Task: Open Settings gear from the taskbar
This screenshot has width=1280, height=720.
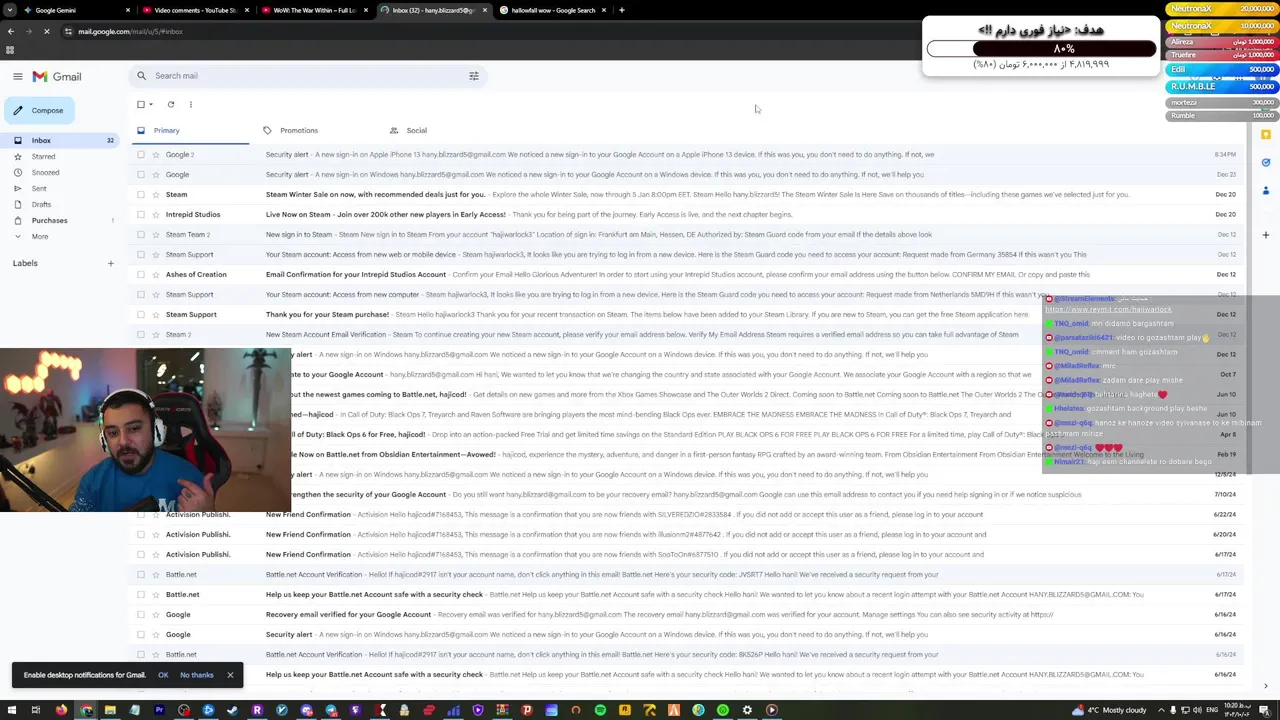Action: tap(747, 710)
